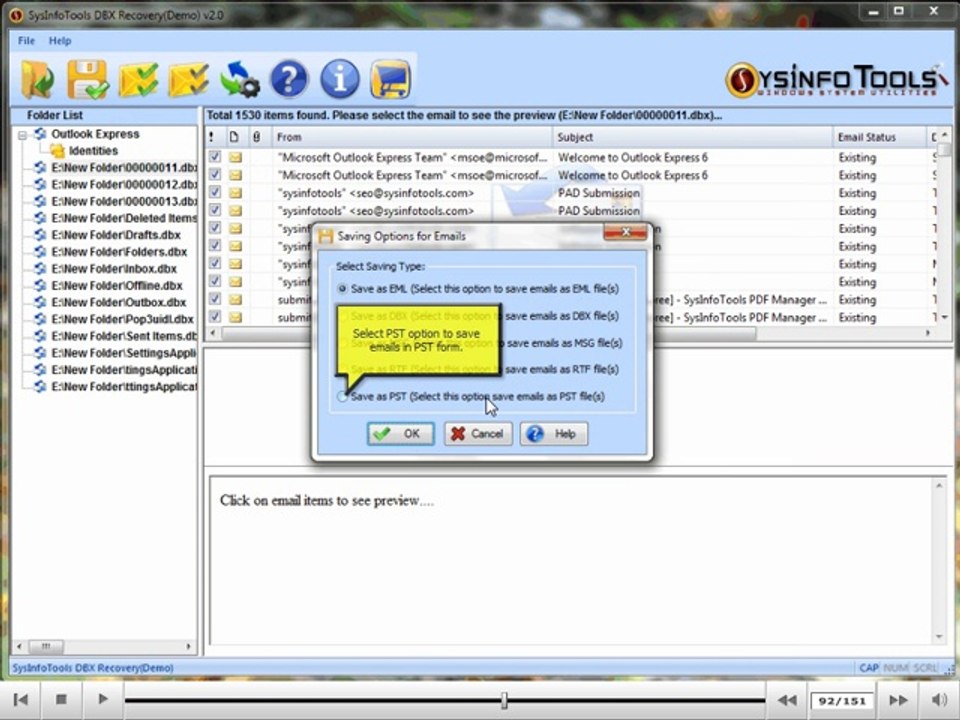Click the shopping cart Buy icon
This screenshot has height=720, width=960.
pyautogui.click(x=390, y=79)
